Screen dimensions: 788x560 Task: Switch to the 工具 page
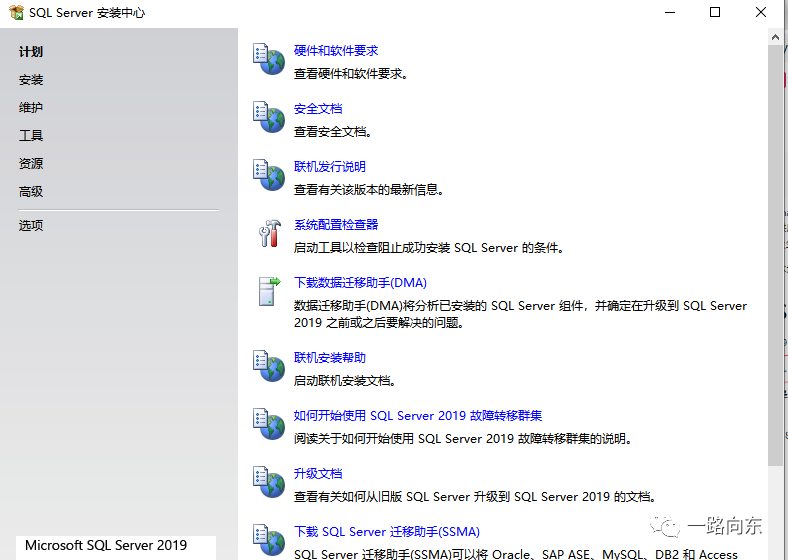coord(31,135)
